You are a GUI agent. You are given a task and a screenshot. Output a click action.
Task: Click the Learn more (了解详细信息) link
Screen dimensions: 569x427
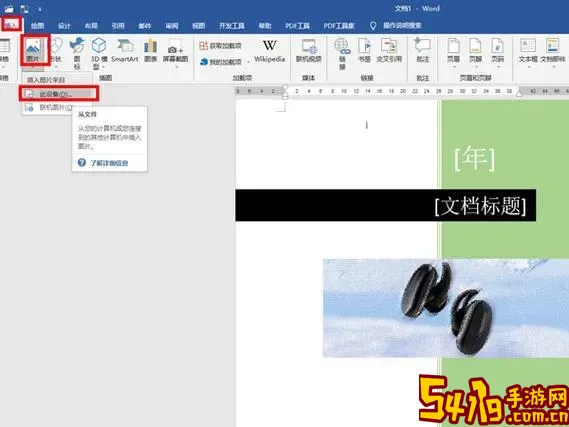coord(109,163)
